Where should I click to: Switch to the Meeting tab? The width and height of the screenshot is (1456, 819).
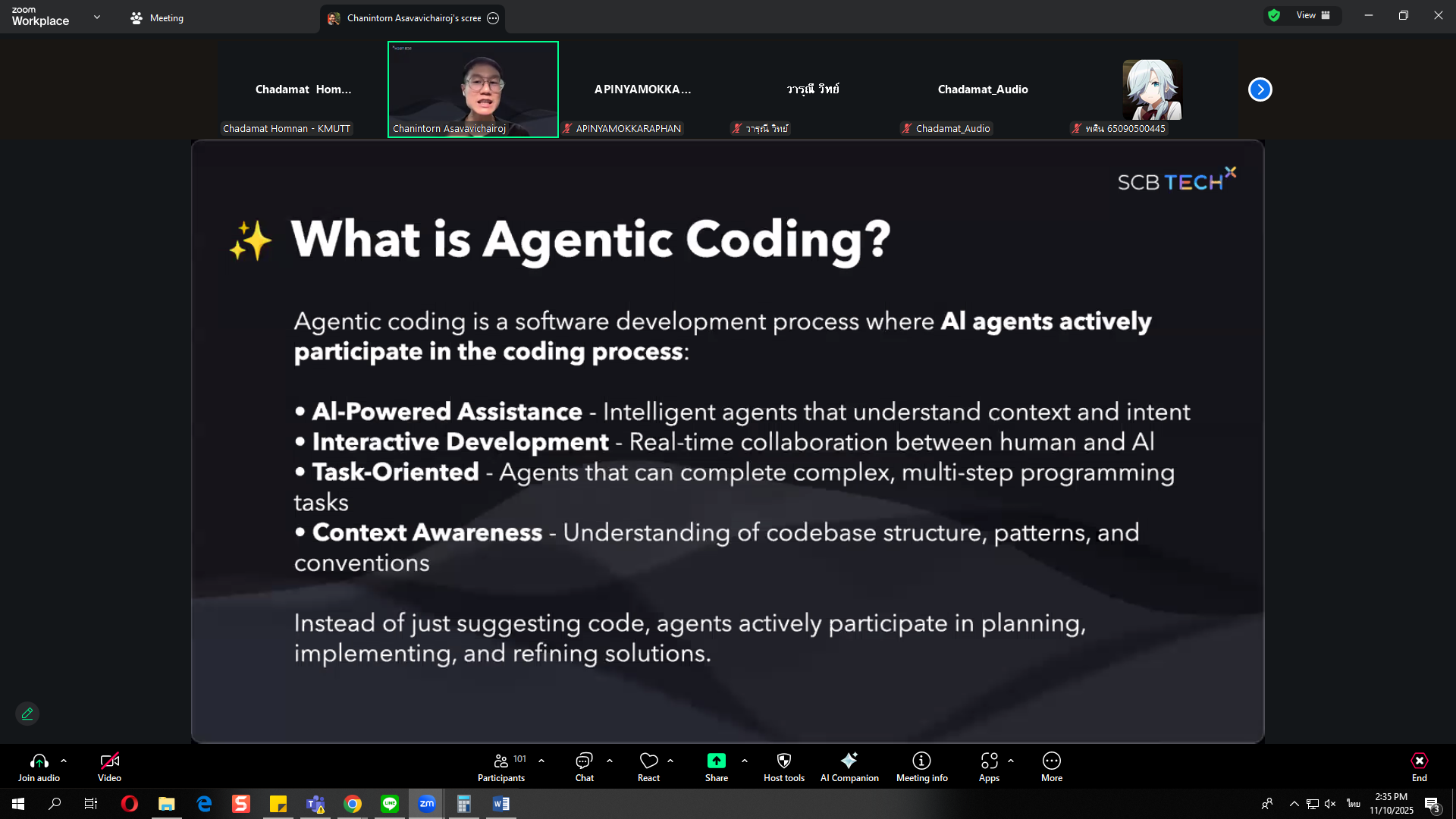pyautogui.click(x=157, y=17)
